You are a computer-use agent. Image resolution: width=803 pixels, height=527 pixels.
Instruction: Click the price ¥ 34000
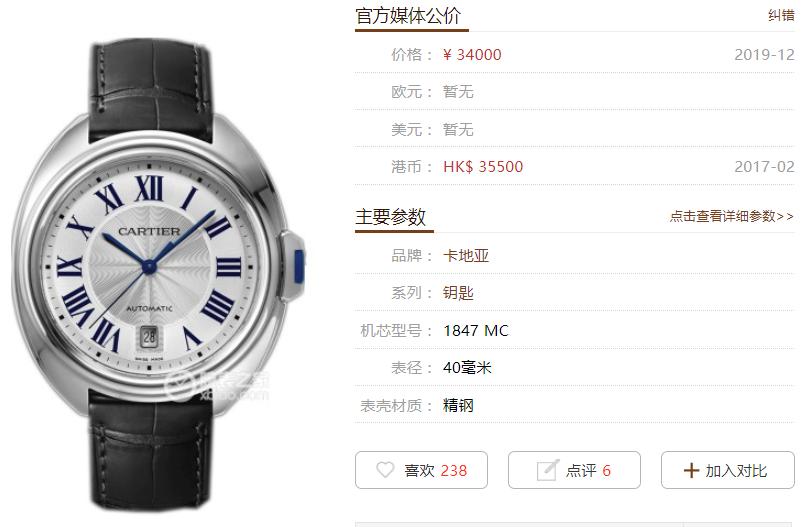(472, 55)
